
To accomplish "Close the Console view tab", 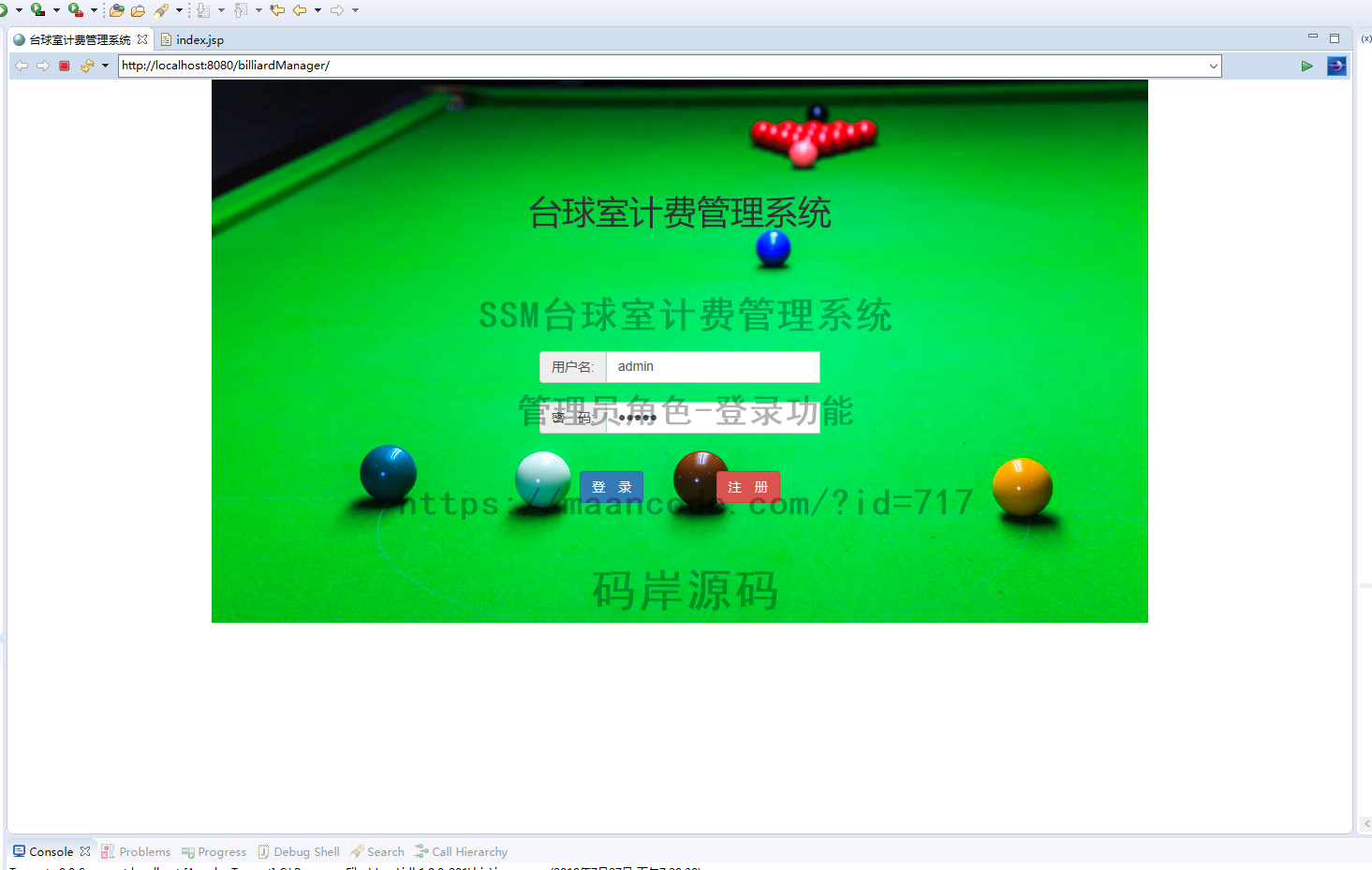I will 85,851.
